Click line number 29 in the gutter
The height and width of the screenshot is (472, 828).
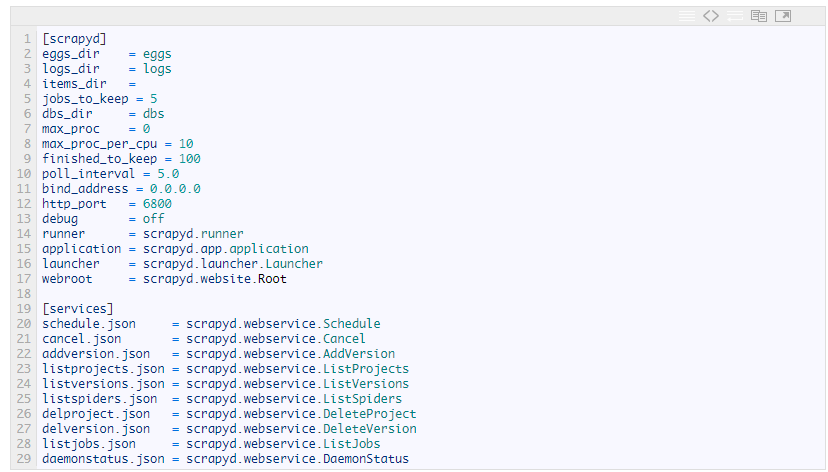(x=24, y=459)
